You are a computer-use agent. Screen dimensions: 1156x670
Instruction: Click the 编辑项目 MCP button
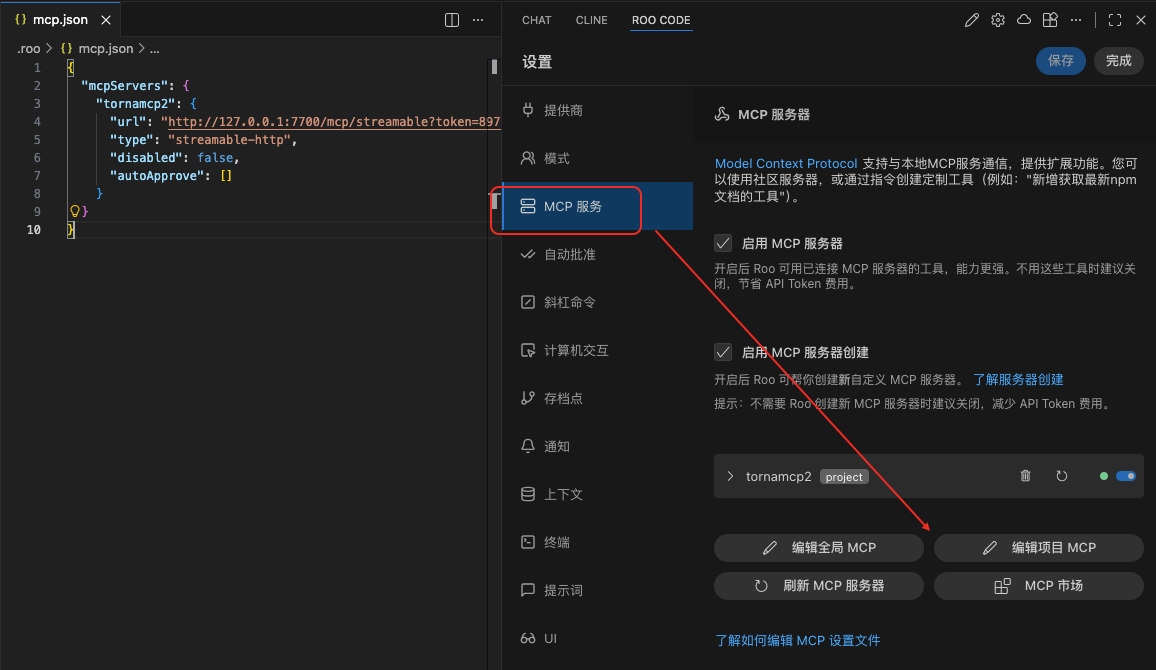1038,547
